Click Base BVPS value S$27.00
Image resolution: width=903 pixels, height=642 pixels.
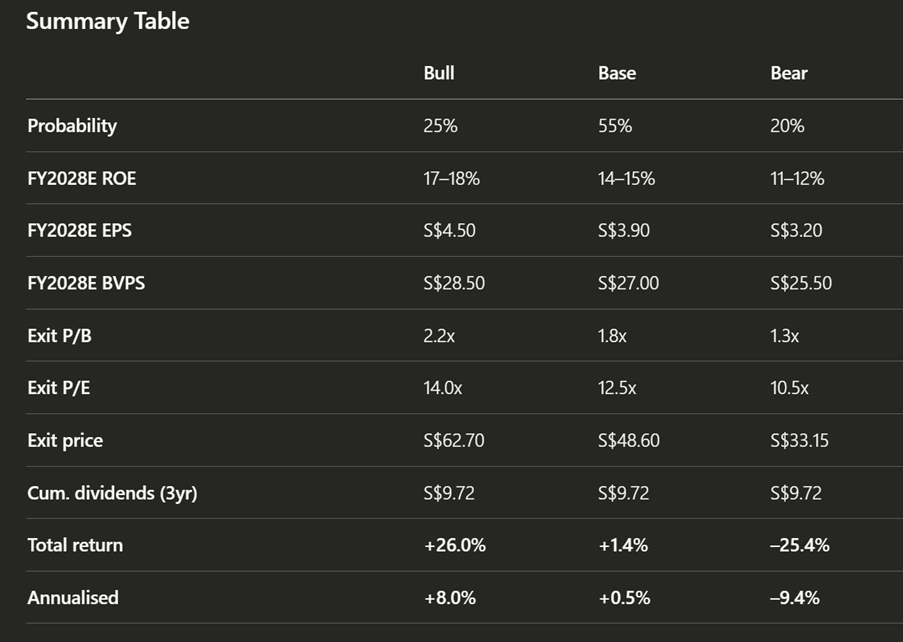[x=628, y=283]
